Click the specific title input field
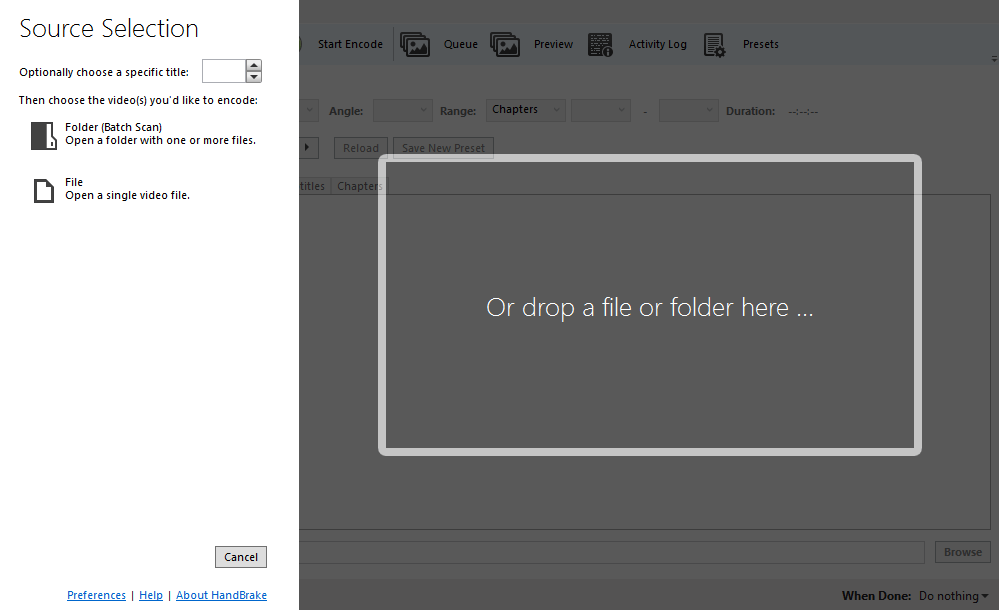 pyautogui.click(x=223, y=71)
